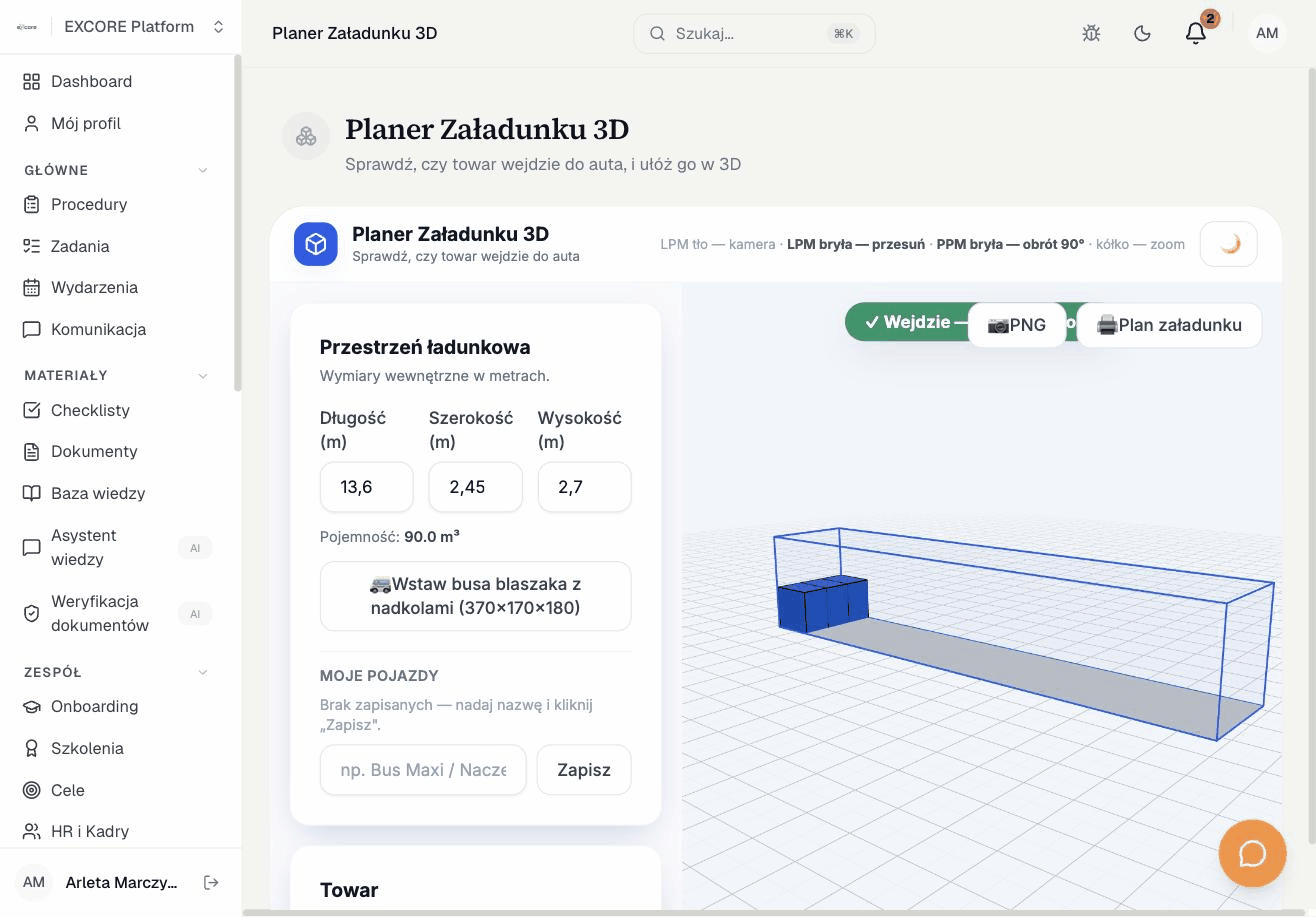The width and height of the screenshot is (1316, 917).
Task: Toggle dark mode moon icon in header
Action: 1142,34
